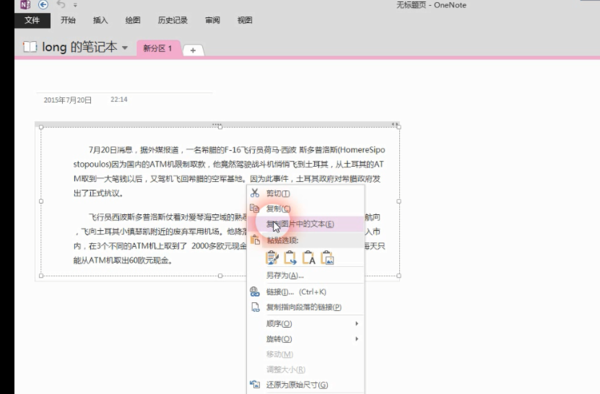
Task: Choose 链接(I)... (Ctrl+K) menu entry
Action: point(306,292)
